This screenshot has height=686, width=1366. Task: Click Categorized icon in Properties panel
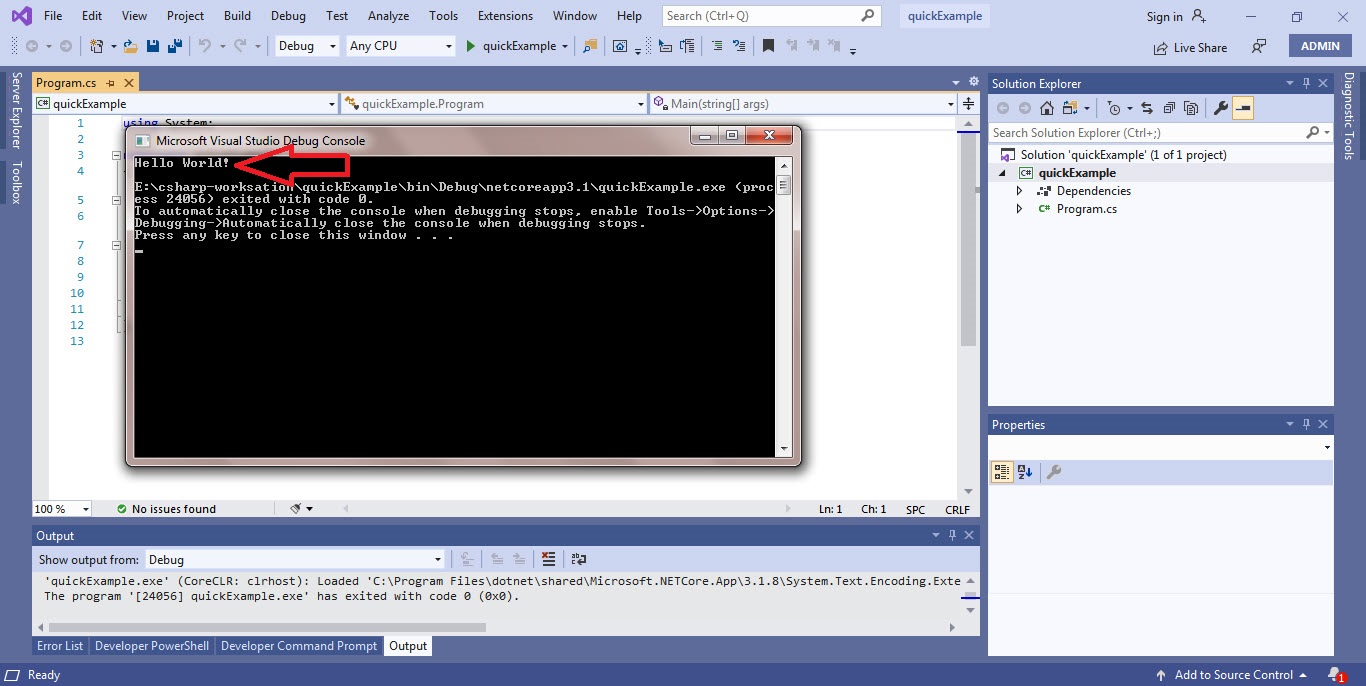click(x=1002, y=472)
